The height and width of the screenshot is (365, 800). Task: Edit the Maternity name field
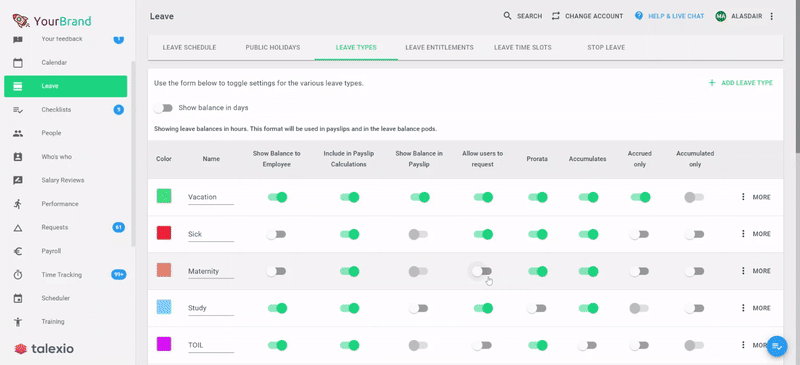click(211, 272)
